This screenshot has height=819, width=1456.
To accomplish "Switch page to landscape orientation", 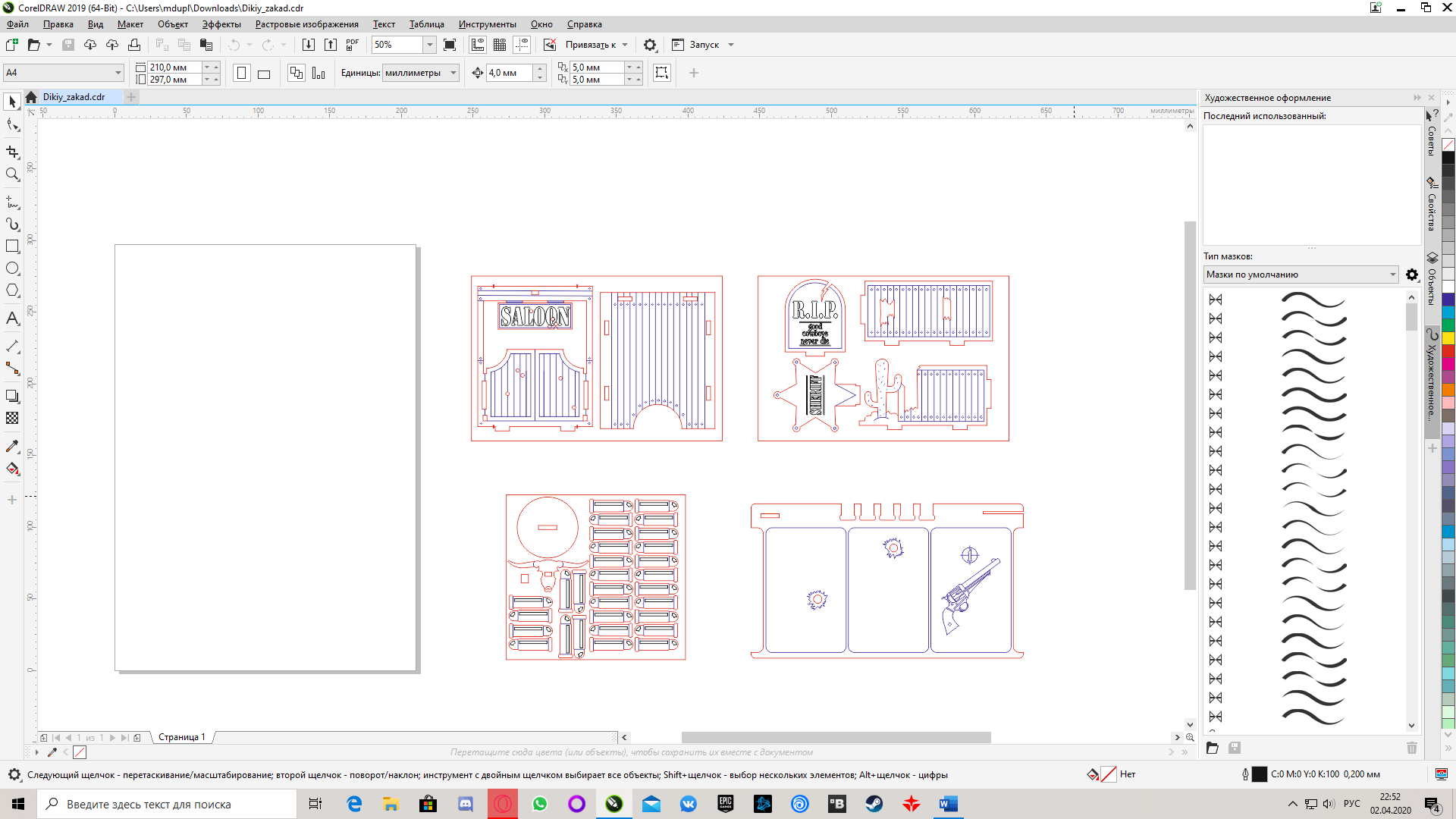I will 264,74.
